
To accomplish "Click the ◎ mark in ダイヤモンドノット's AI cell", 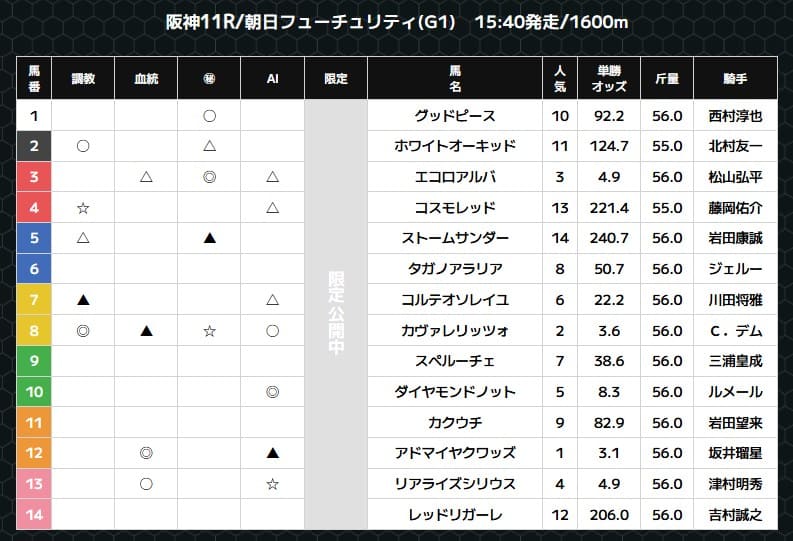I will tap(272, 392).
